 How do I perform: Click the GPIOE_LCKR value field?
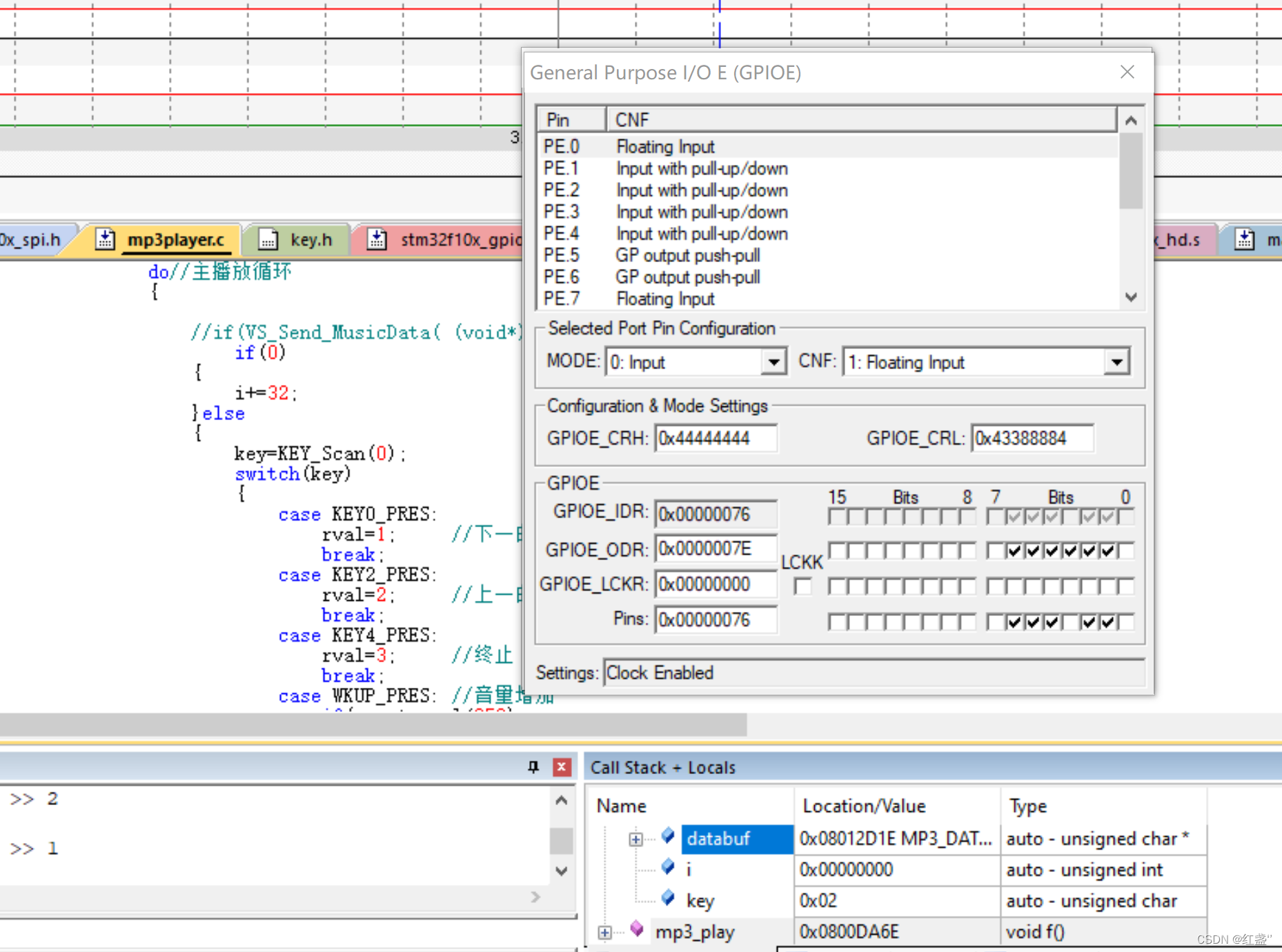click(716, 584)
